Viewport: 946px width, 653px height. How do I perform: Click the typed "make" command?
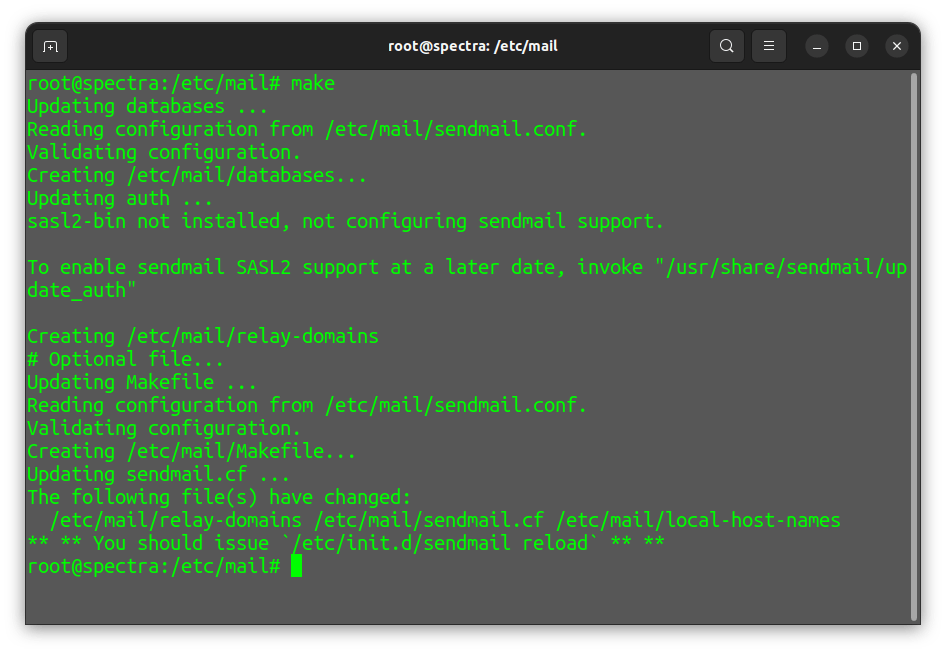[x=313, y=83]
